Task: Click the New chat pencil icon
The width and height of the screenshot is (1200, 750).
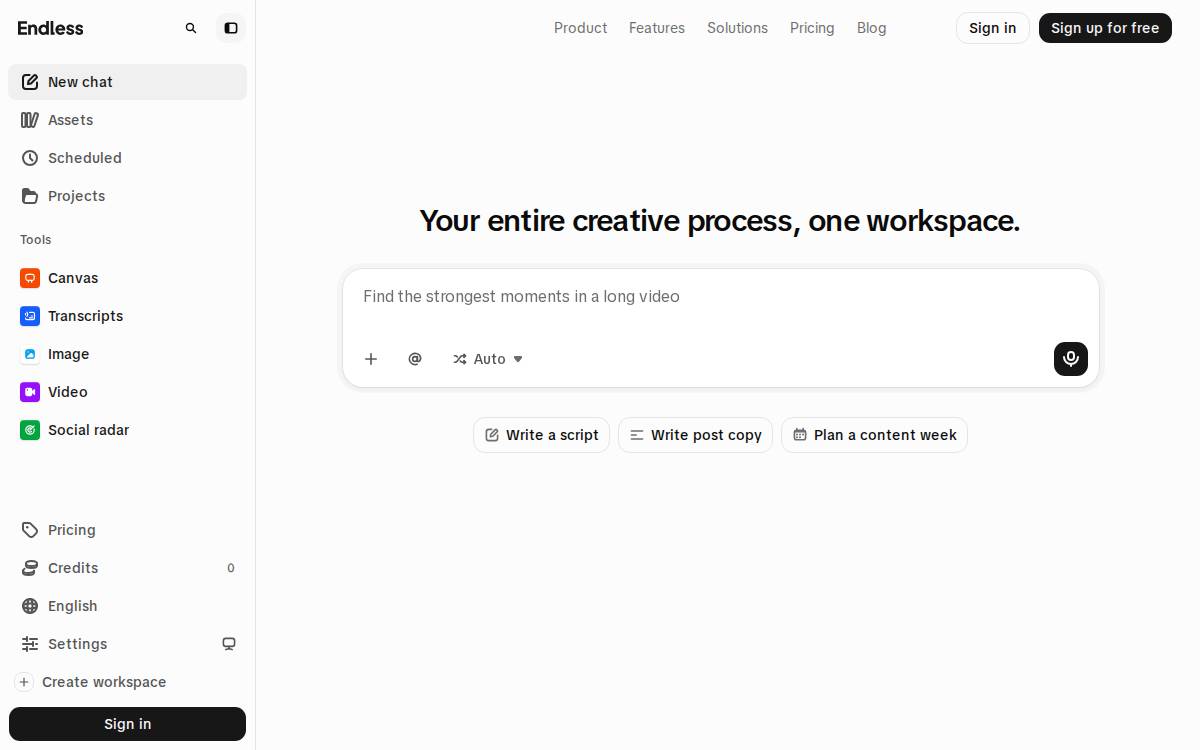Action: 30,82
